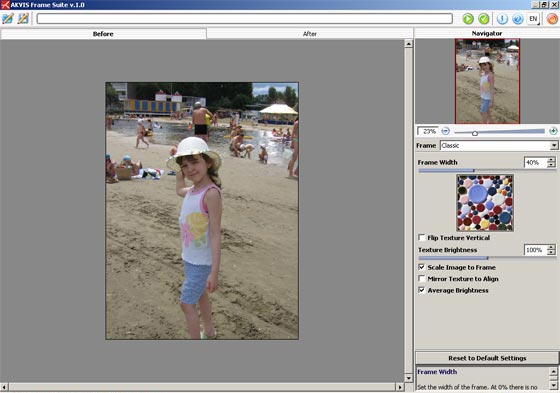Apply result with the green checkmark button

[484, 19]
